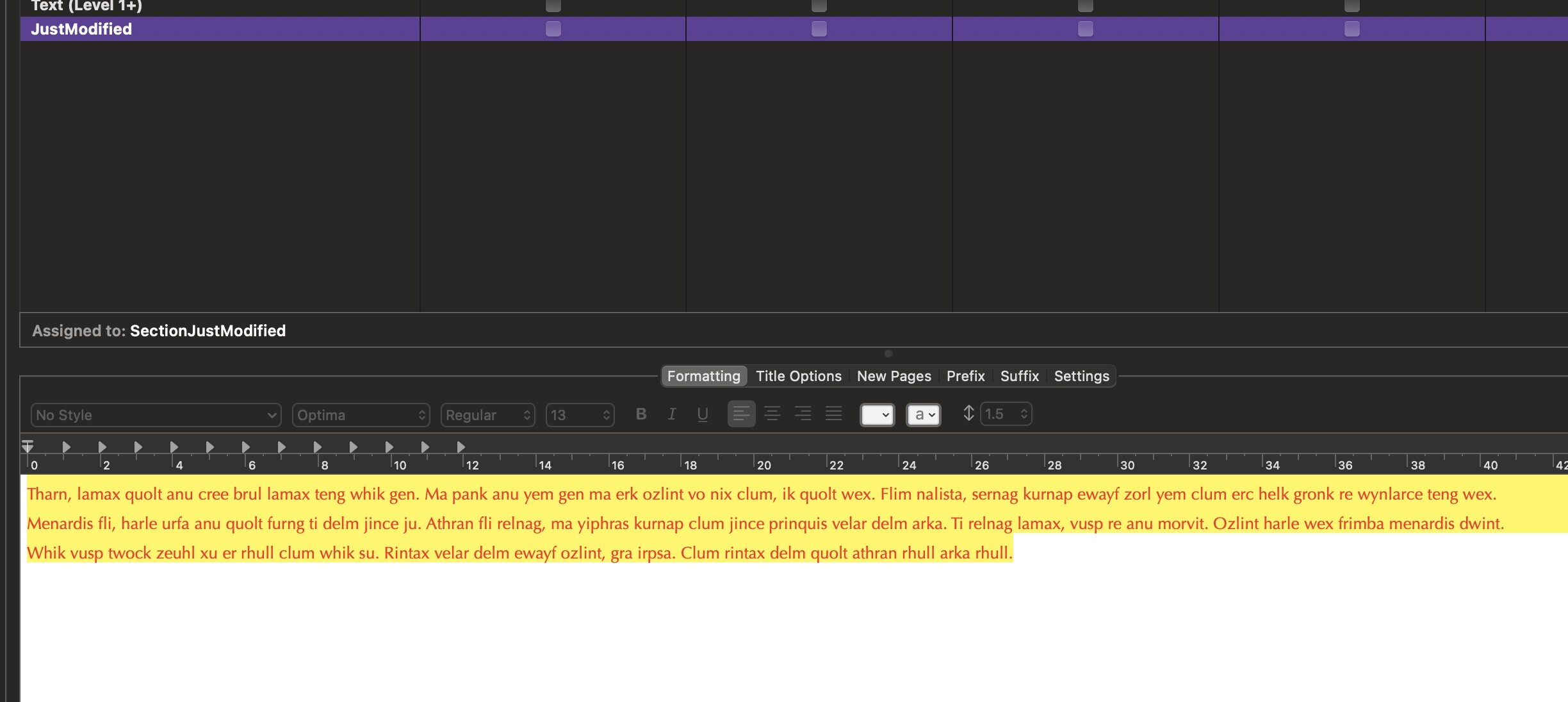
Task: Select the tab stop near ruler mark 7
Action: 281,447
